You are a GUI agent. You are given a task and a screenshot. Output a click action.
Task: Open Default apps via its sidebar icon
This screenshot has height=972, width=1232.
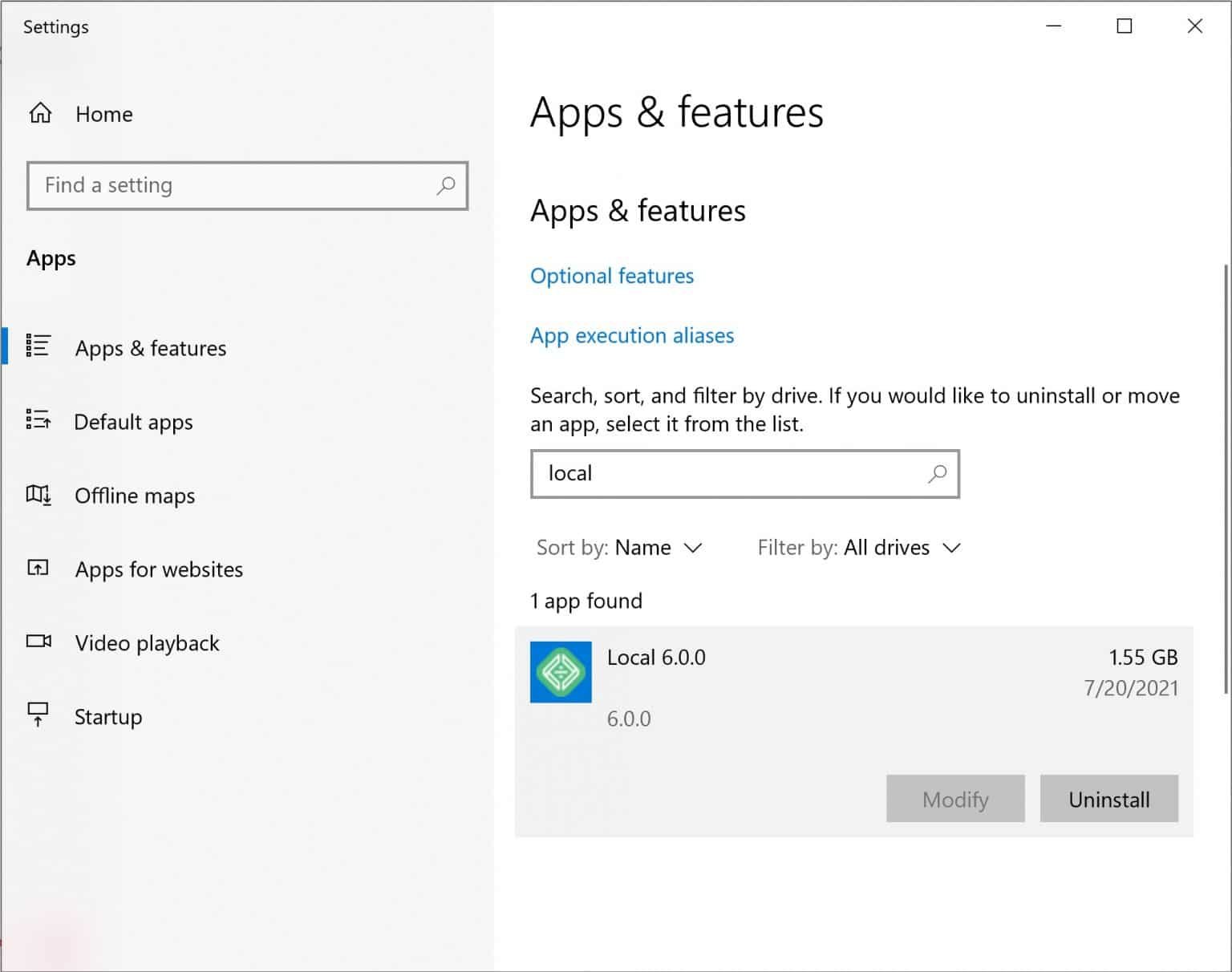pos(38,421)
